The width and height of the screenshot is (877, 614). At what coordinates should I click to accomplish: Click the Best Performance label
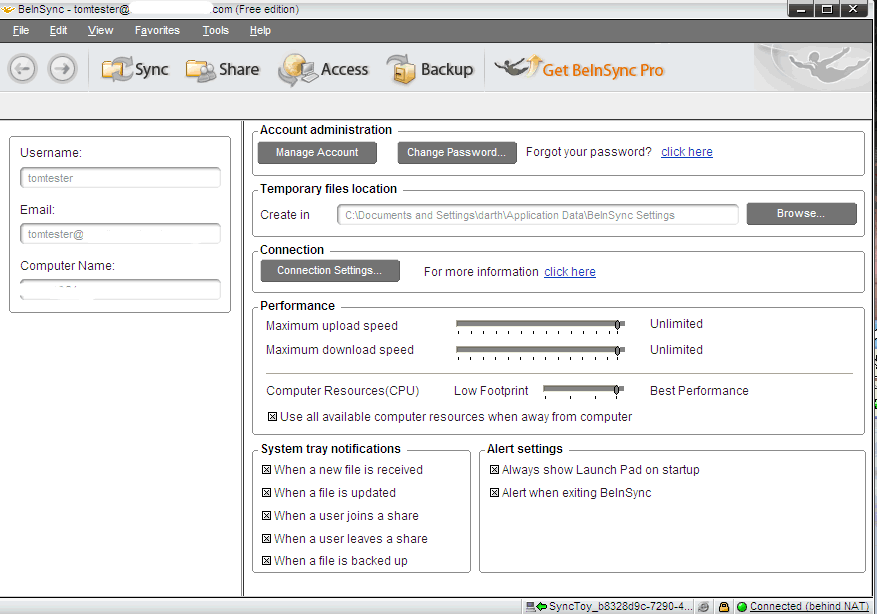[x=699, y=390]
